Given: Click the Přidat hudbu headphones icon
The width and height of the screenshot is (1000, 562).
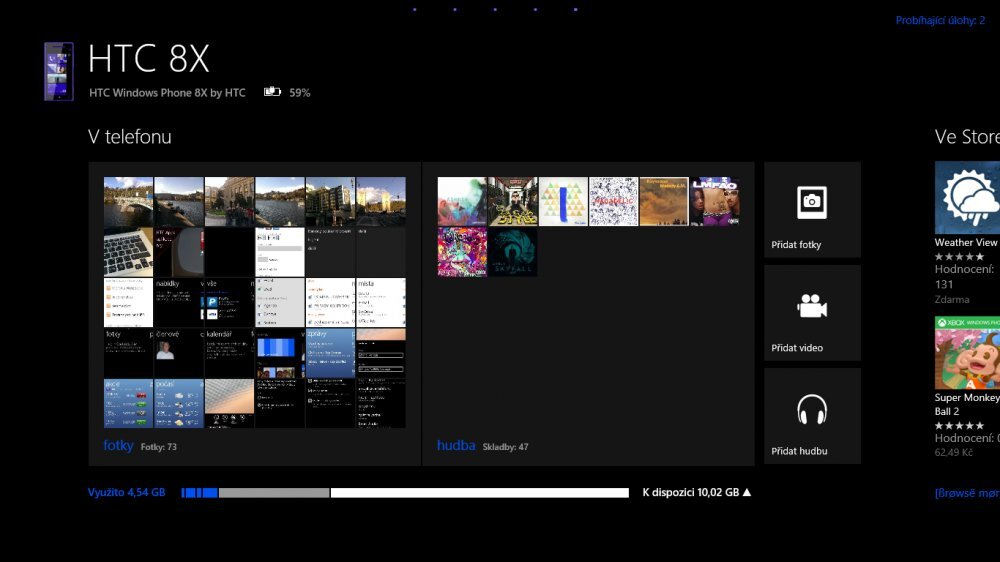Looking at the screenshot, I should (811, 410).
